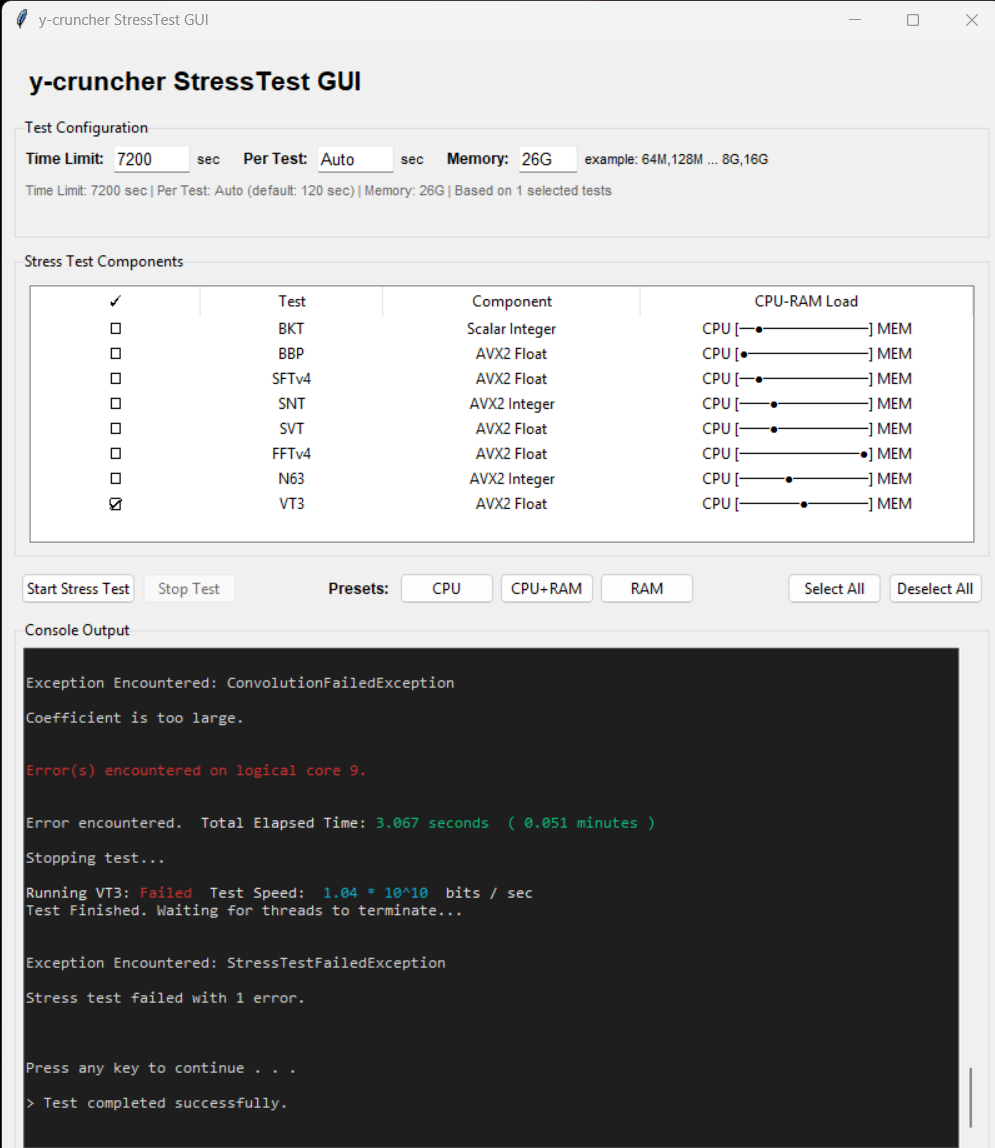Check the SFTv4 test checkbox
This screenshot has height=1148, width=995.
(116, 379)
